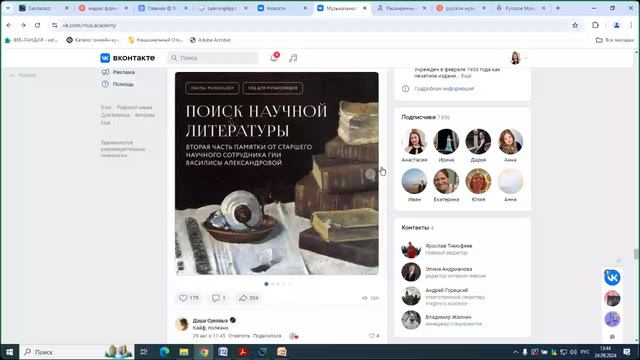This screenshot has height=360, width=640.
Task: Open the post image Поиск научной литературы
Action: pyautogui.click(x=277, y=173)
